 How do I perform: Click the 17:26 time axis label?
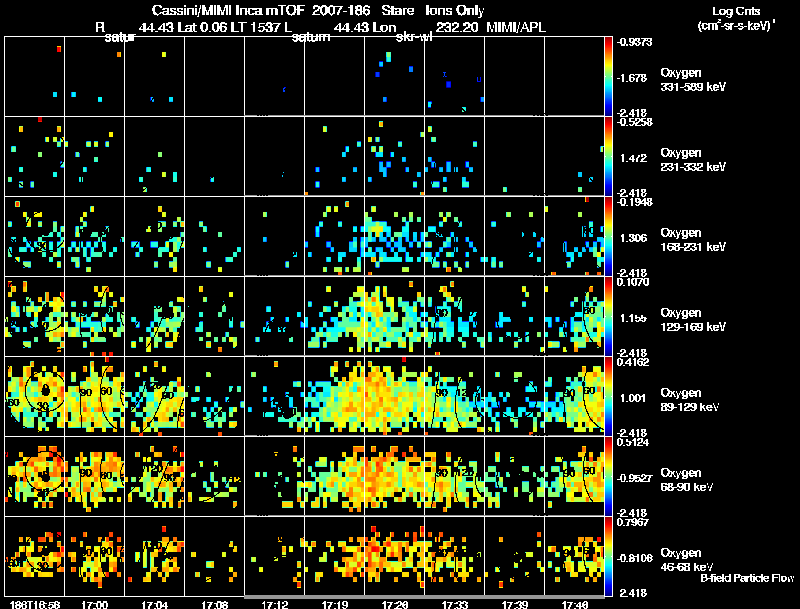pyautogui.click(x=394, y=604)
